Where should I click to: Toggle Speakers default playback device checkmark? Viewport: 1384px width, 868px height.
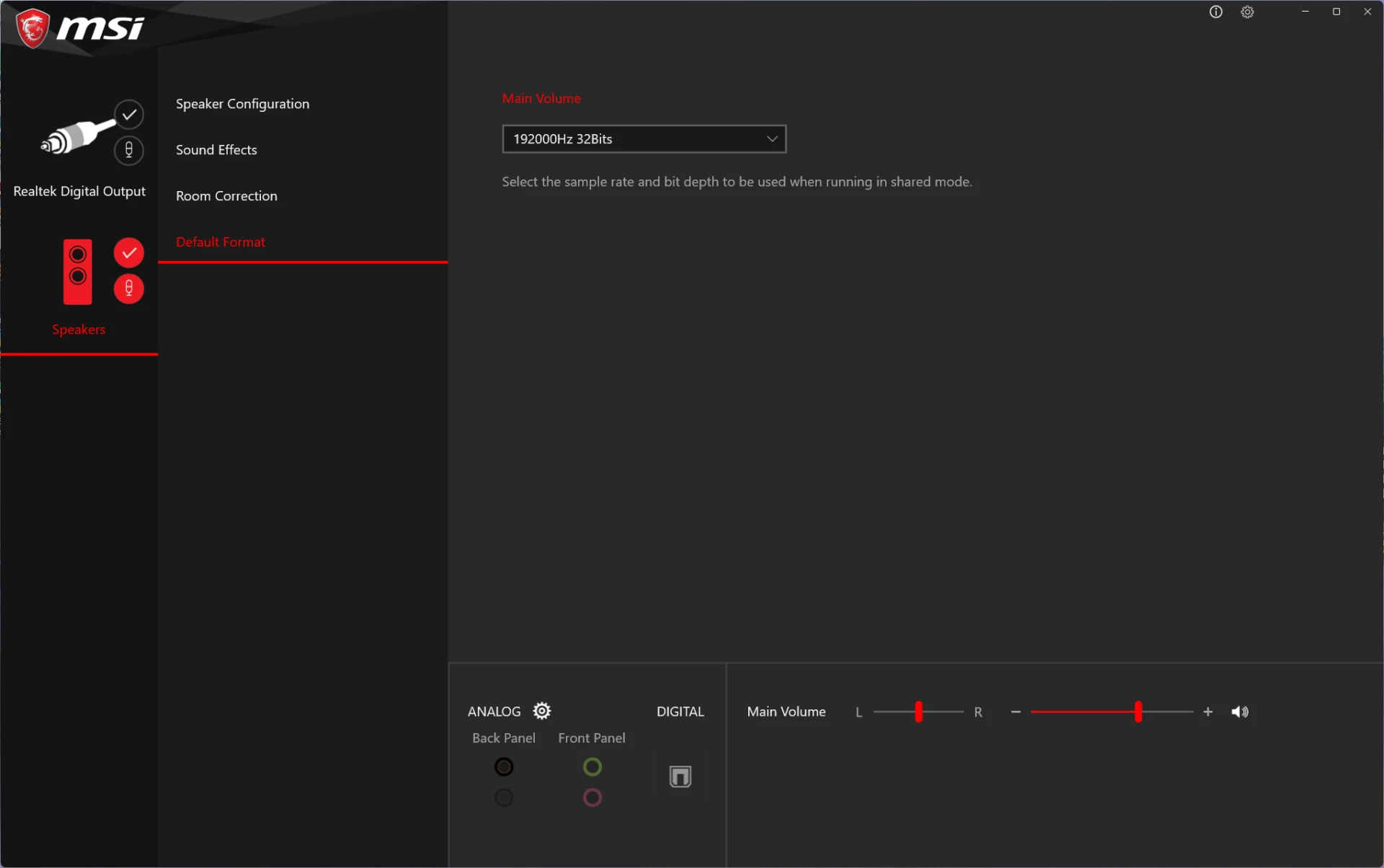129,252
